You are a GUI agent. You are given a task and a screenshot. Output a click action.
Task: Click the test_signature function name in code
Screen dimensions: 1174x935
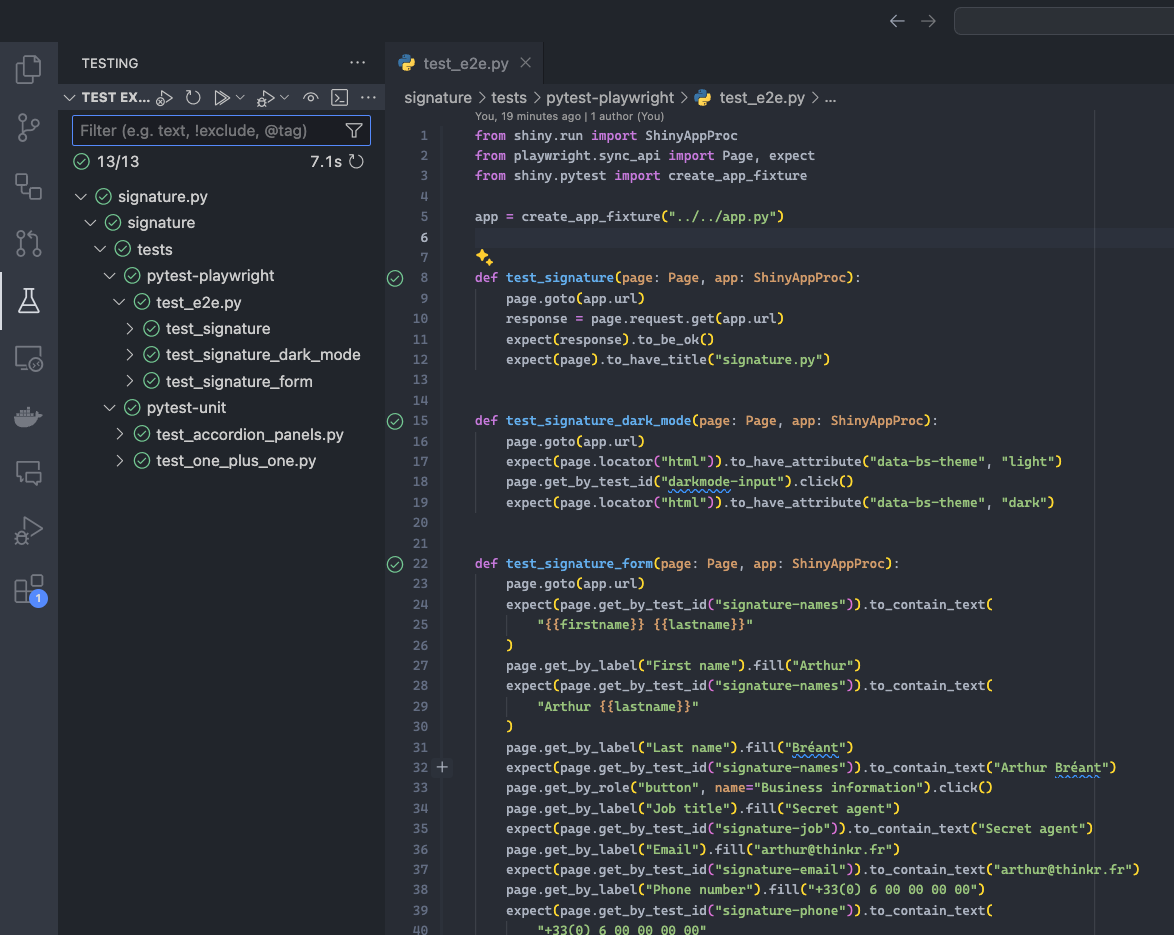[x=559, y=278]
